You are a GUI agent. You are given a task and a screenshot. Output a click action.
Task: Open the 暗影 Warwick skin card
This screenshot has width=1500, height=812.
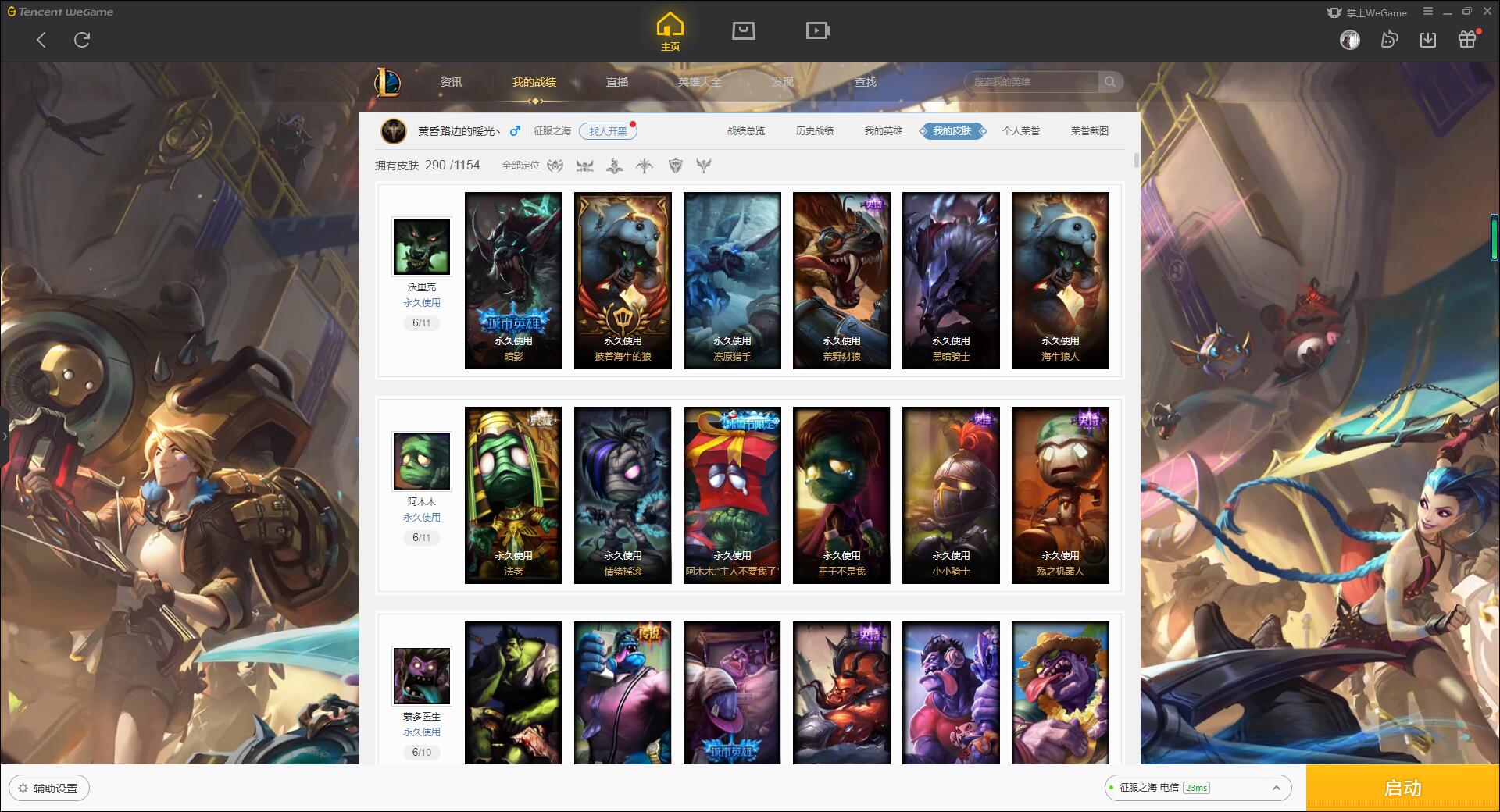pos(513,280)
